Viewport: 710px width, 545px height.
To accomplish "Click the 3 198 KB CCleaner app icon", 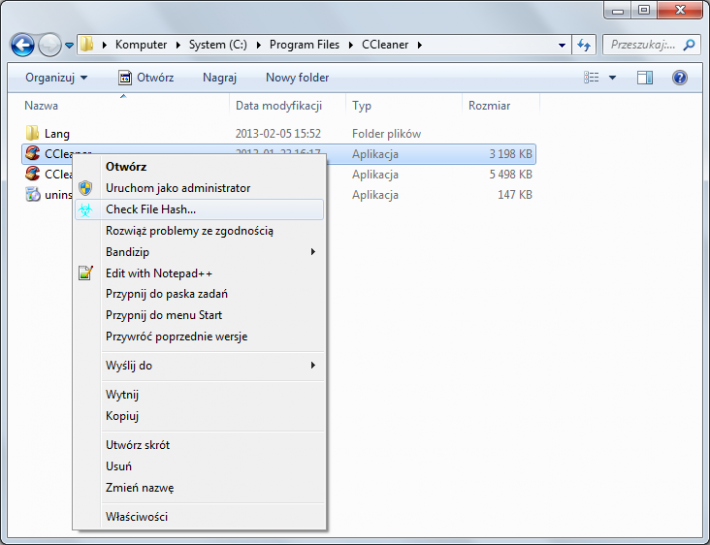I will (x=33, y=153).
